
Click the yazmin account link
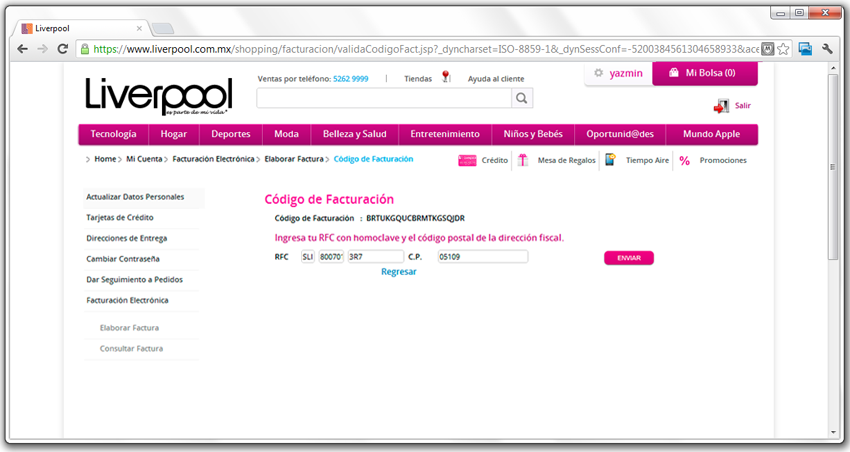click(626, 73)
